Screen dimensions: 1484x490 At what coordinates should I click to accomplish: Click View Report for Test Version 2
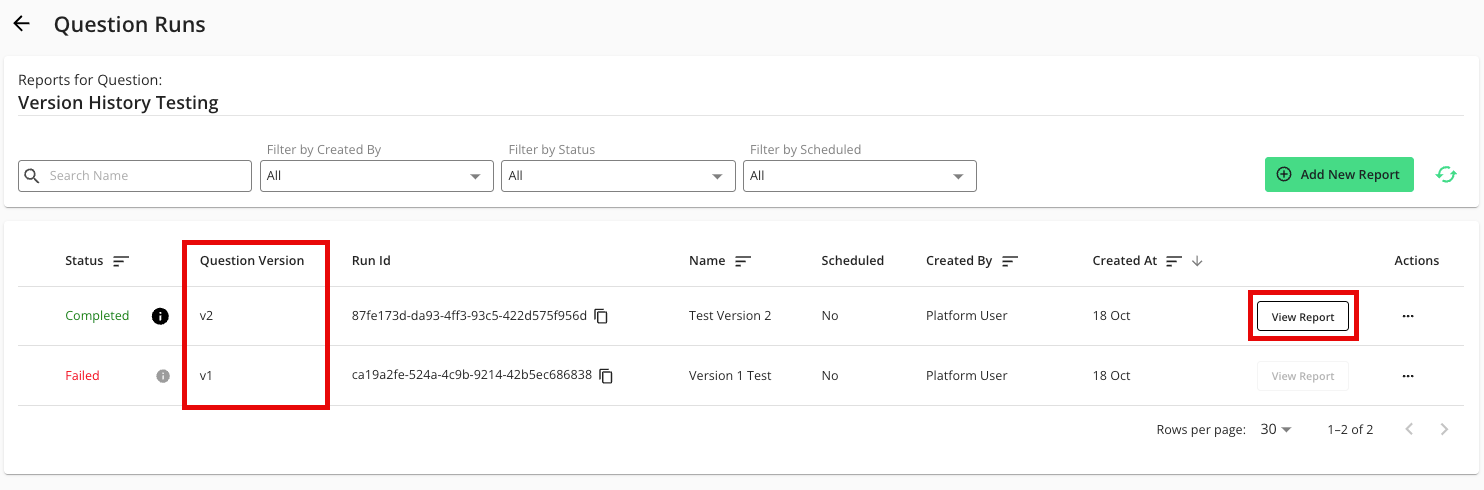1302,317
